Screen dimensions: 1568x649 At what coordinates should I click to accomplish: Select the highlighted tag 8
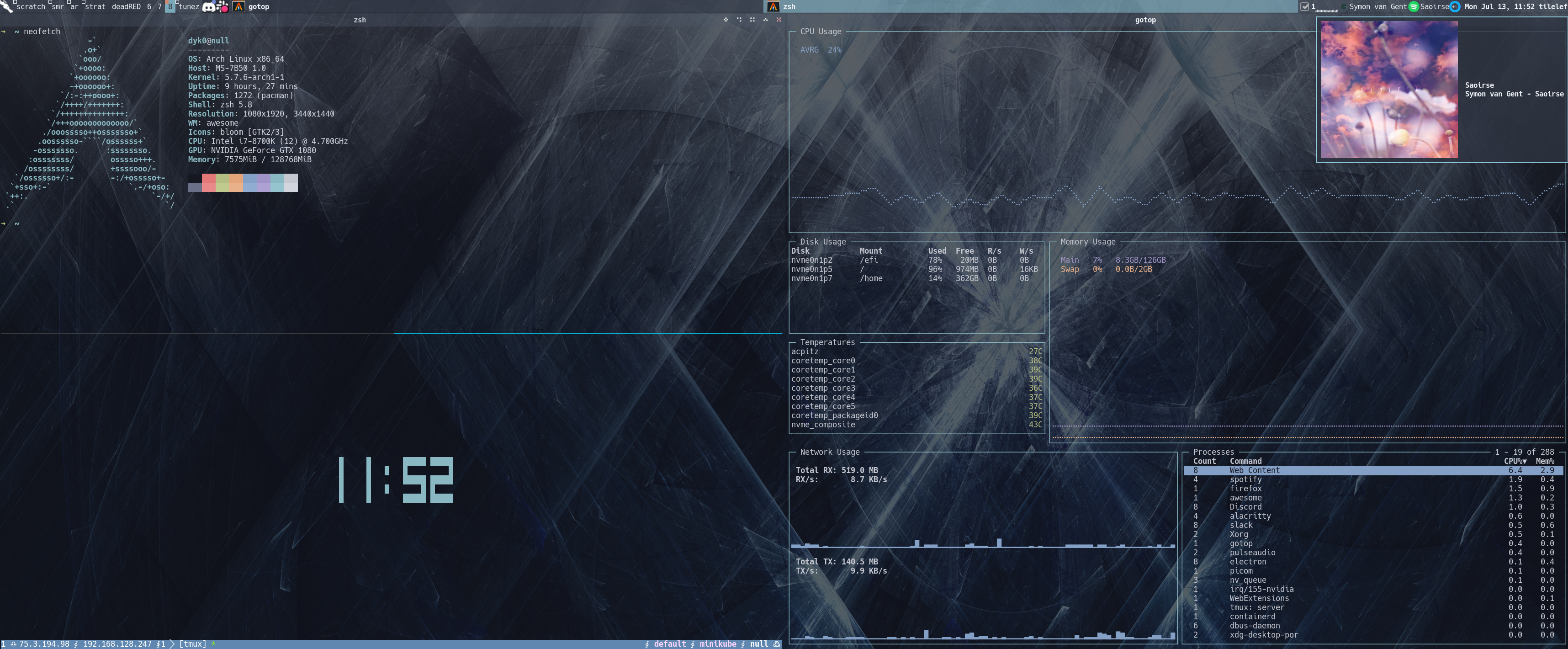170,7
